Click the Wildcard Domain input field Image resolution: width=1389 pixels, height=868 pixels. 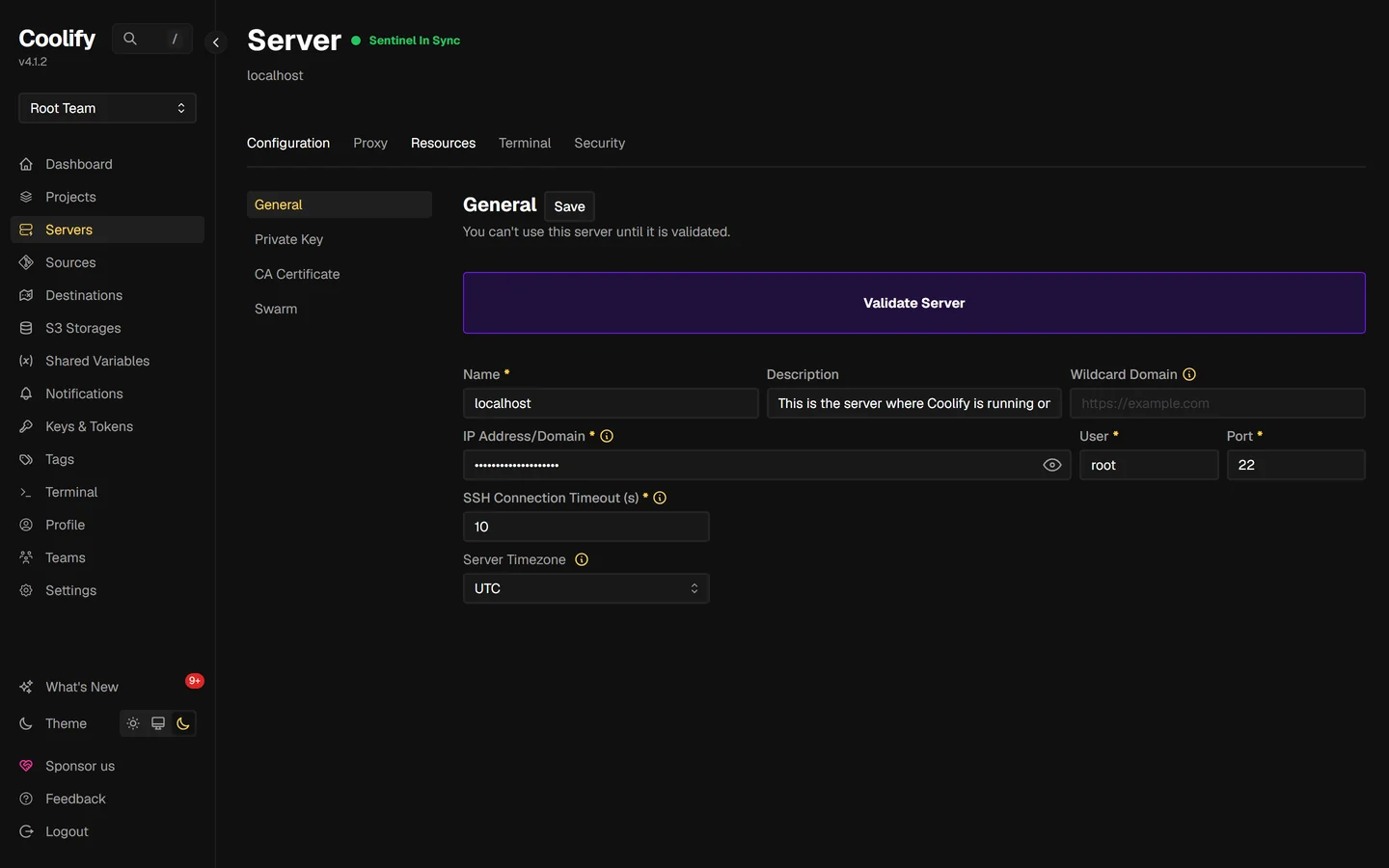(x=1217, y=403)
